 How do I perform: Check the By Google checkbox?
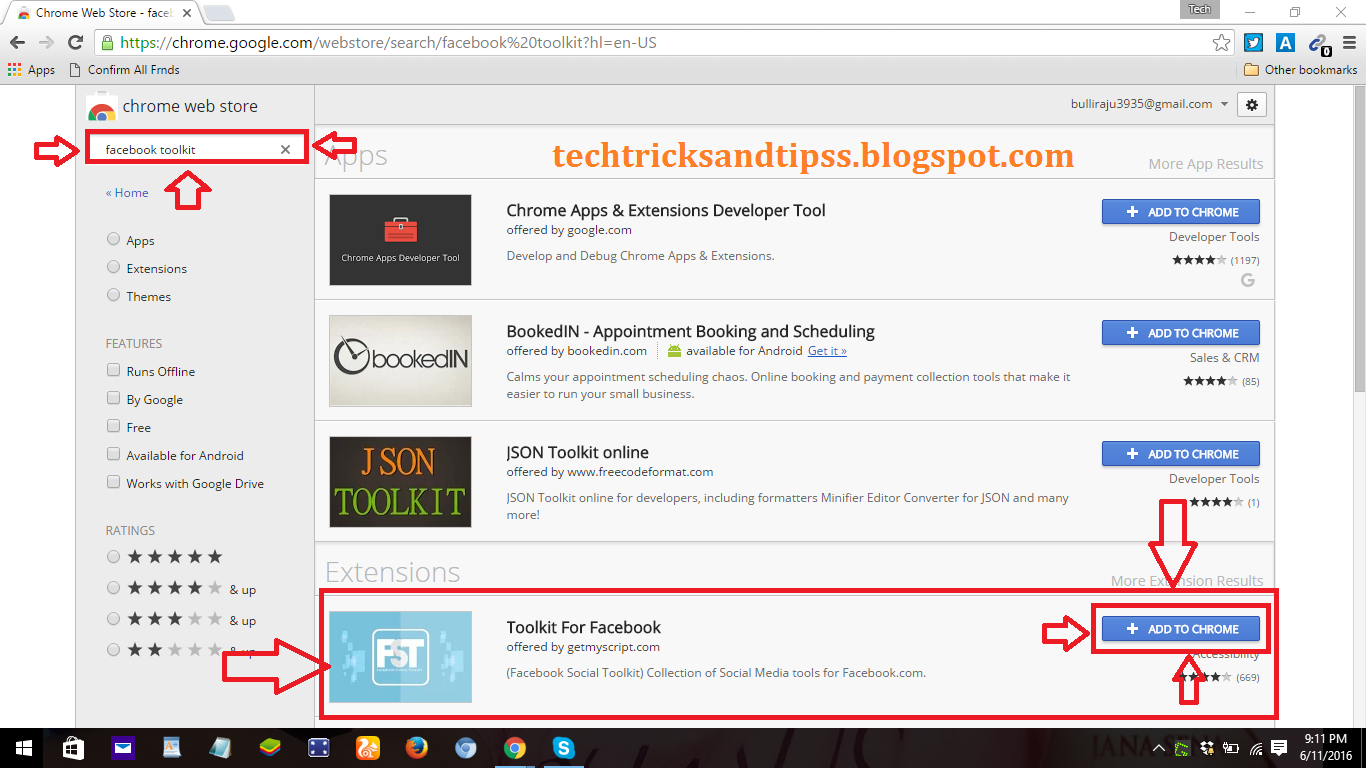point(113,398)
